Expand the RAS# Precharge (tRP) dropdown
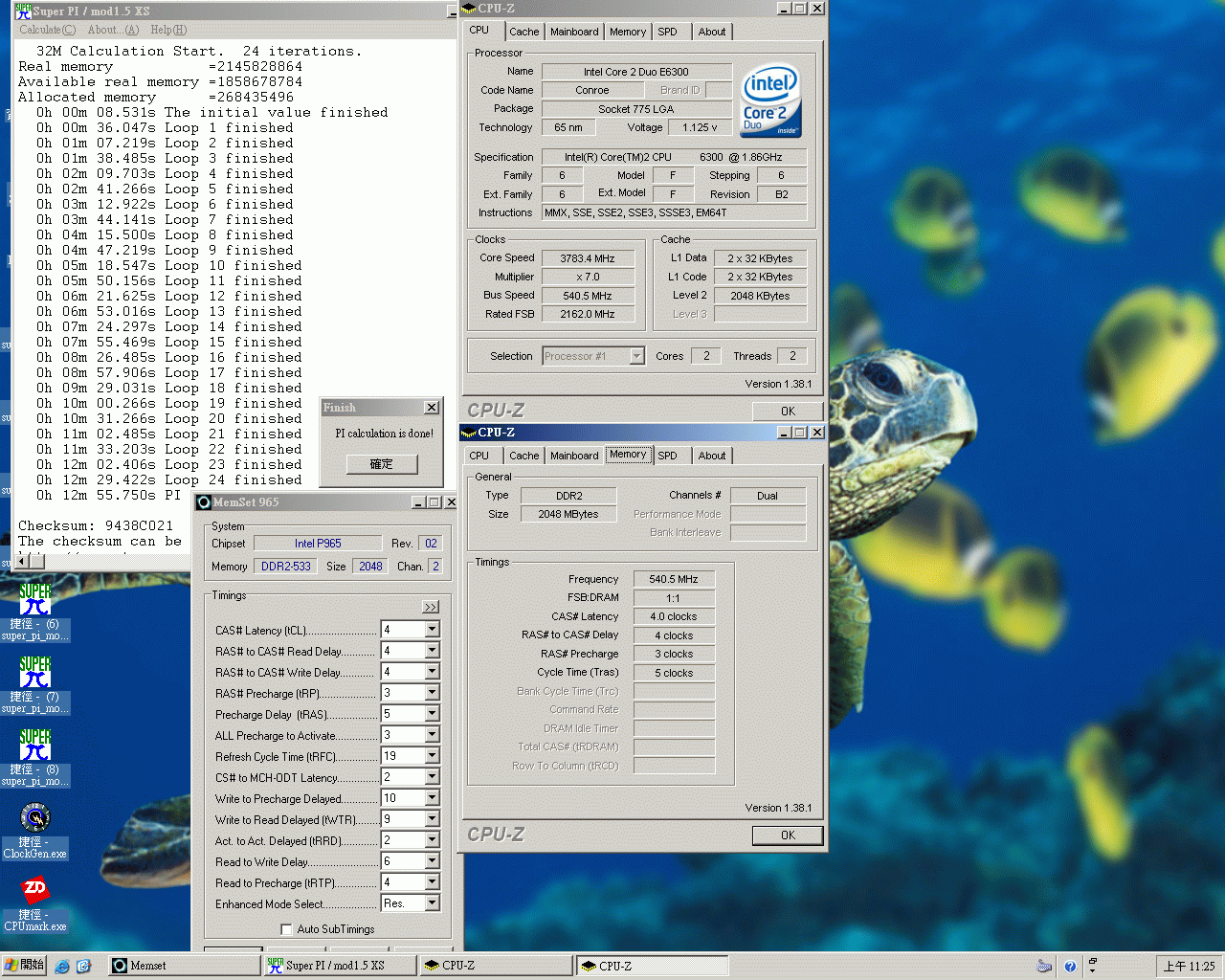The height and width of the screenshot is (980, 1225). tap(433, 693)
